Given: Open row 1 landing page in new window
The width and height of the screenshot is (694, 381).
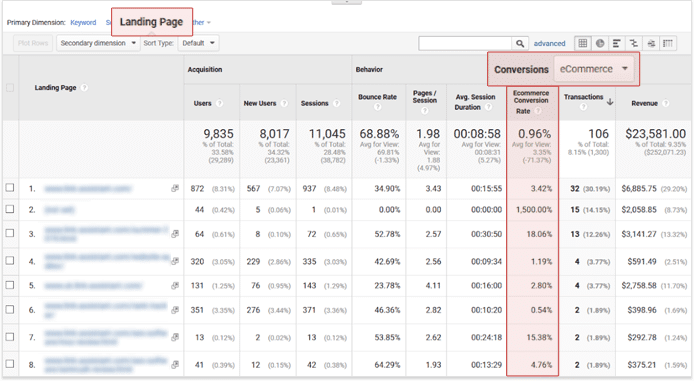Looking at the screenshot, I should 175,189.
